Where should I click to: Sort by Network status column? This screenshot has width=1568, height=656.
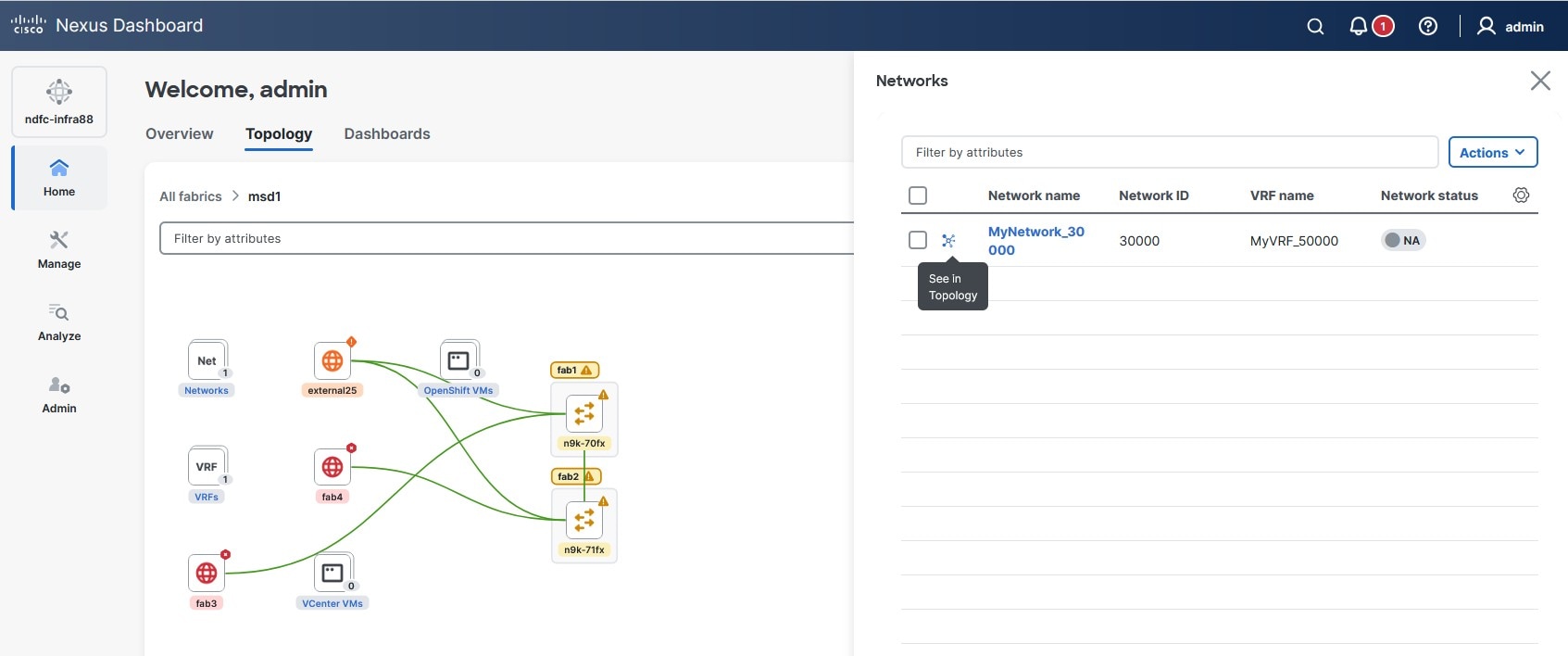pos(1429,196)
